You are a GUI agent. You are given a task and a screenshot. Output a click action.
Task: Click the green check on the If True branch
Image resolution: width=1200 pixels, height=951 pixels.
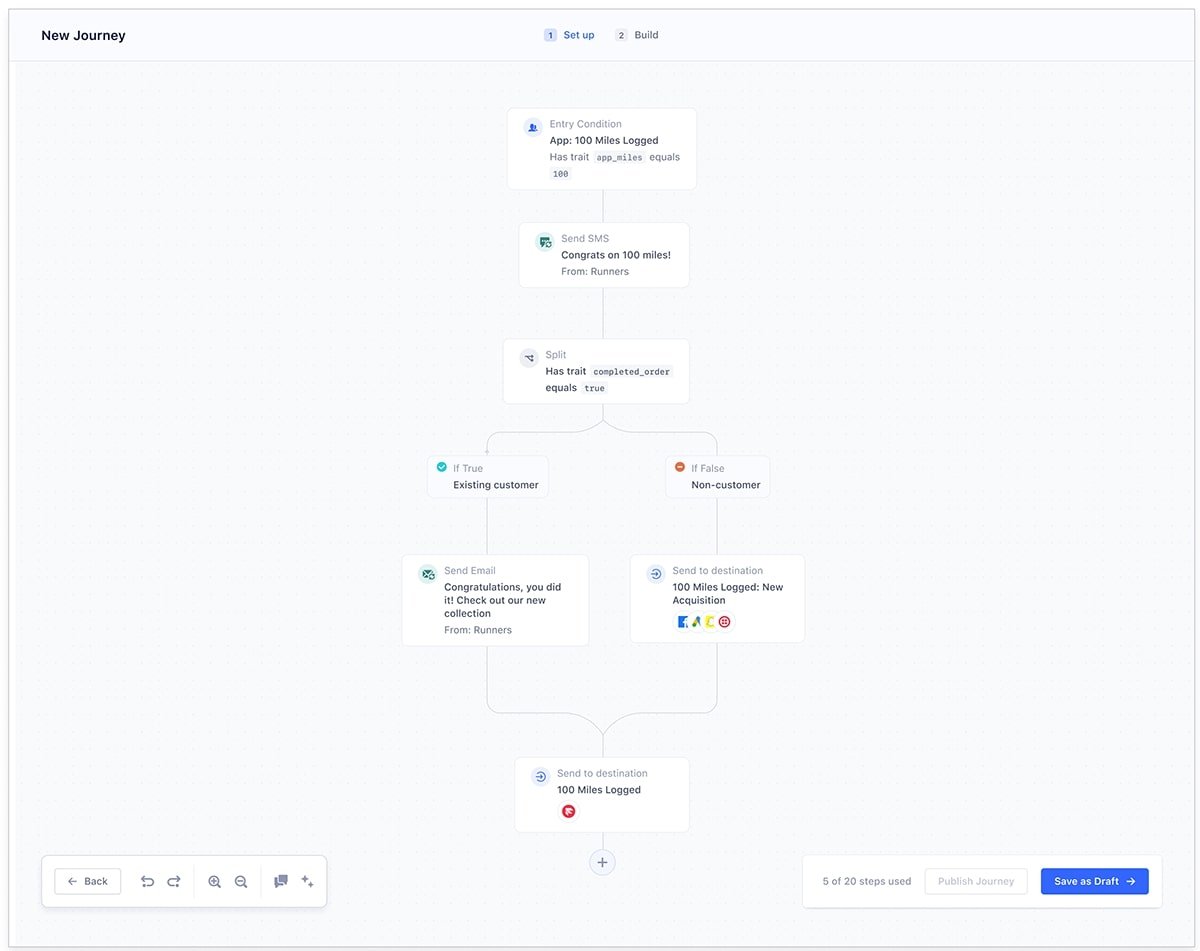click(x=440, y=466)
